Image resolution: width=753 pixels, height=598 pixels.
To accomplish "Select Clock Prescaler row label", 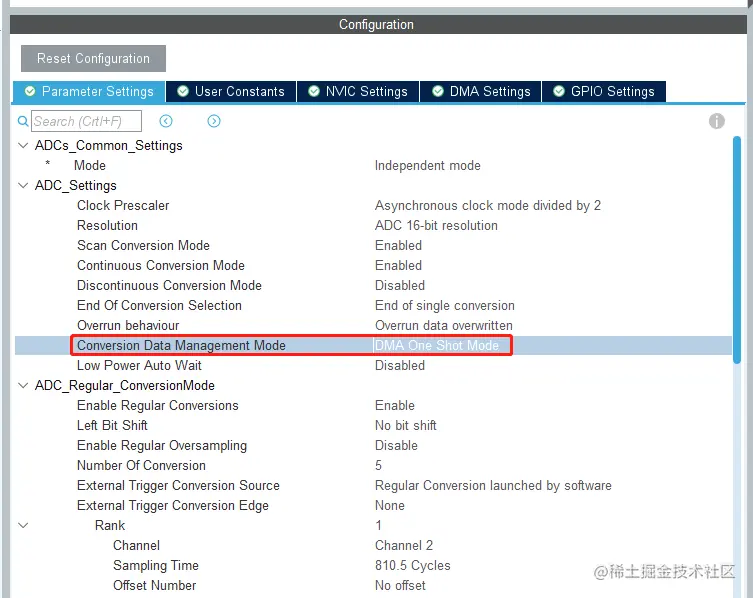I will (123, 206).
